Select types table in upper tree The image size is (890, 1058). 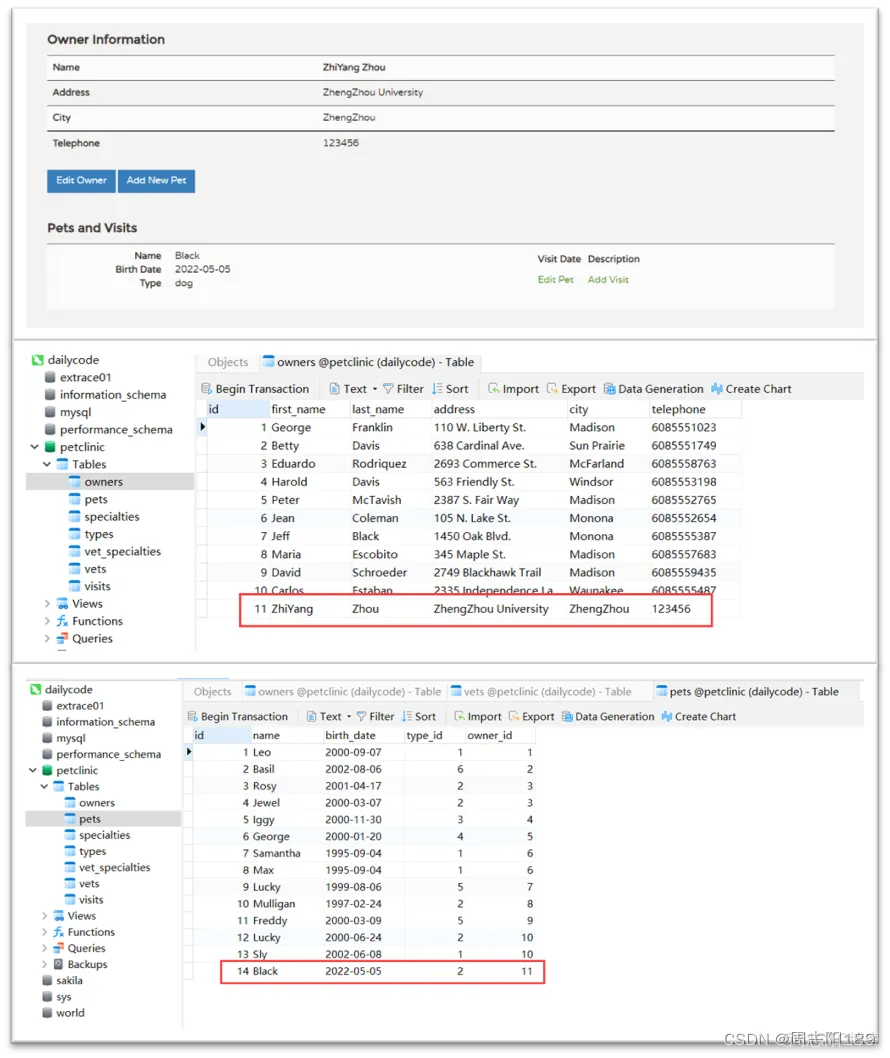point(91,534)
